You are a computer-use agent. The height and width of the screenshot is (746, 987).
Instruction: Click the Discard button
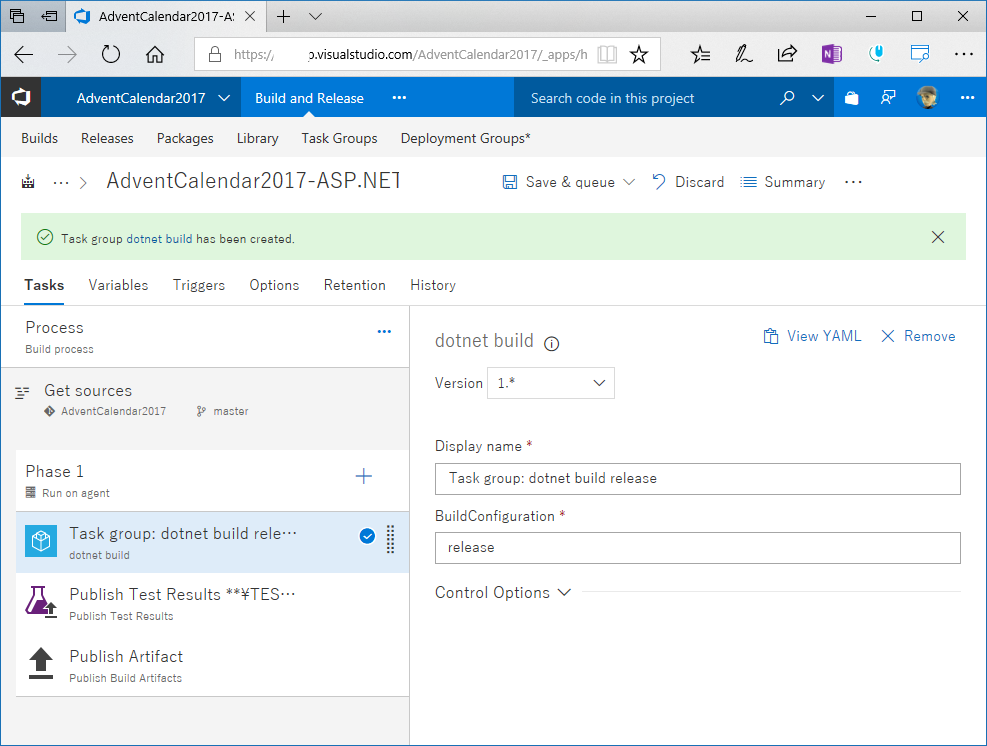(688, 182)
